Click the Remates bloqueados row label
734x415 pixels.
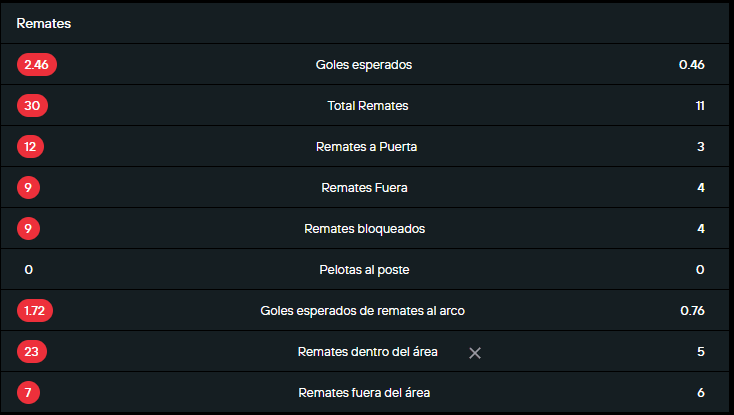(x=364, y=229)
